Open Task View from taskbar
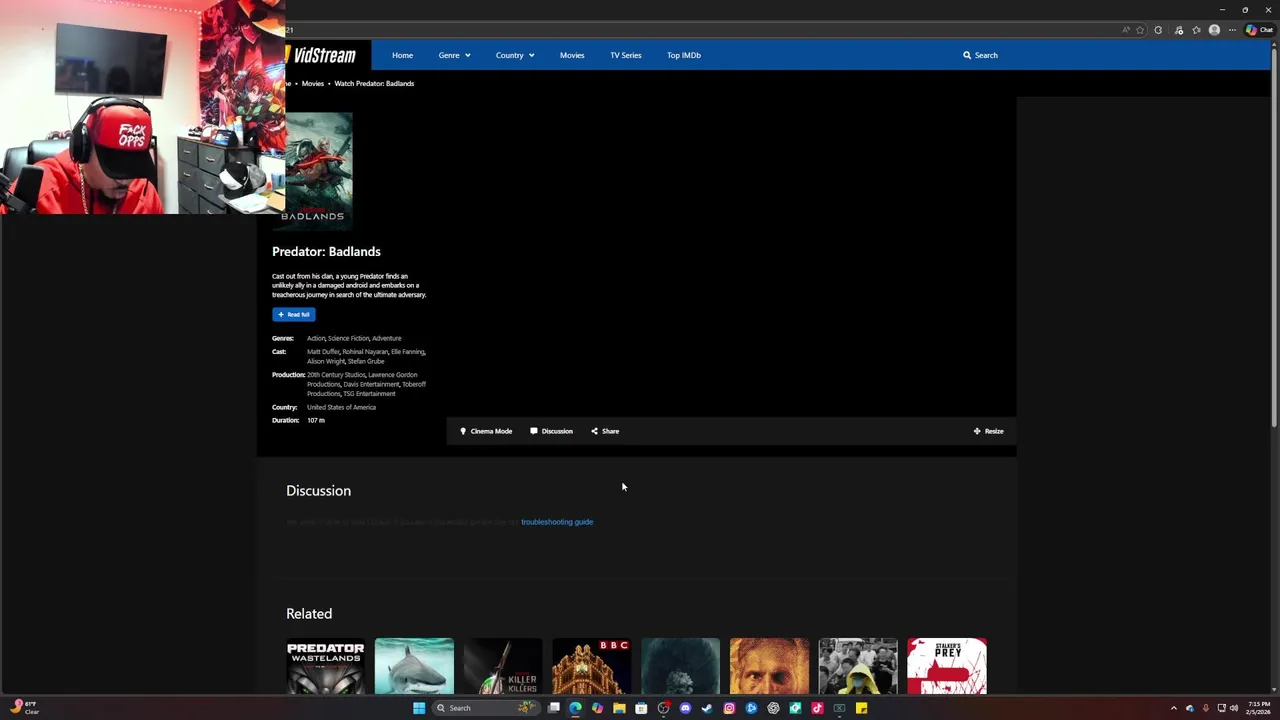1280x720 pixels. coord(553,708)
